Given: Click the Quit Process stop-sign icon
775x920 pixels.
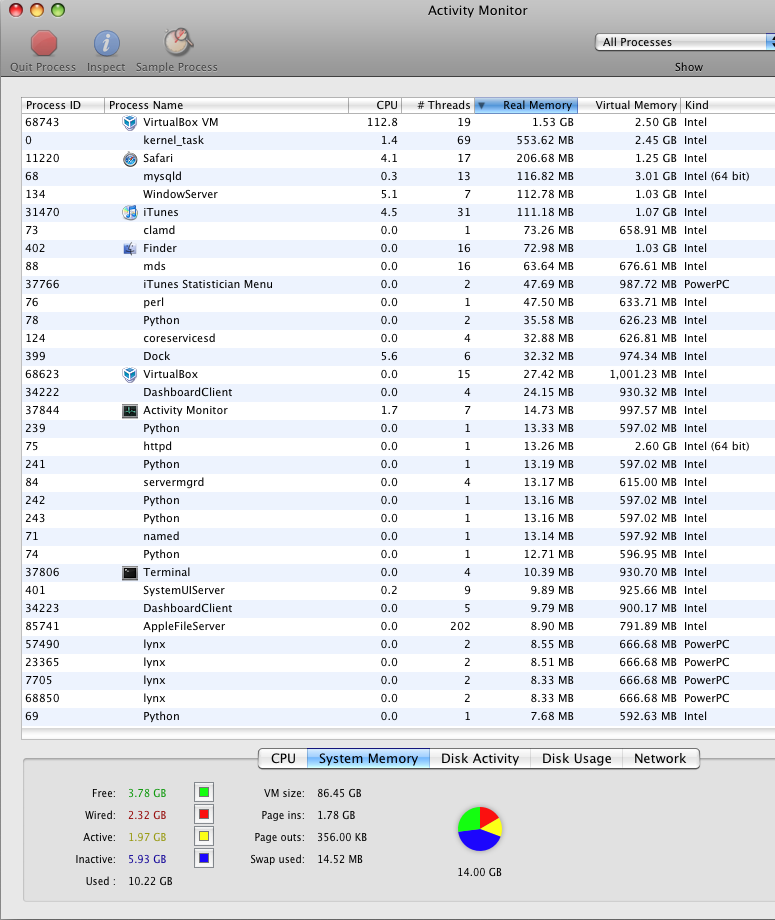Looking at the screenshot, I should (x=44, y=43).
